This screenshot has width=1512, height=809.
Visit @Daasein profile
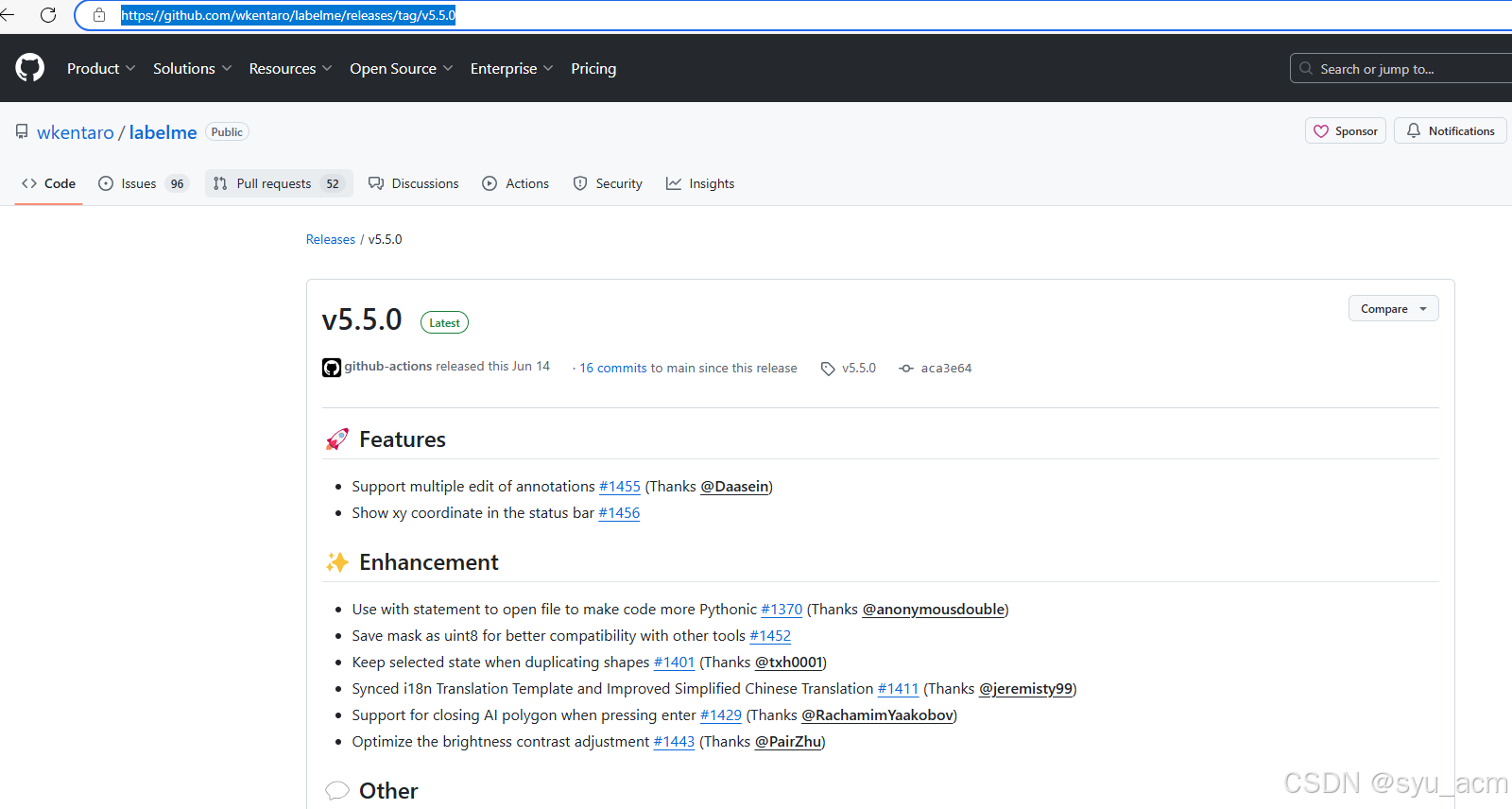pyautogui.click(x=734, y=486)
